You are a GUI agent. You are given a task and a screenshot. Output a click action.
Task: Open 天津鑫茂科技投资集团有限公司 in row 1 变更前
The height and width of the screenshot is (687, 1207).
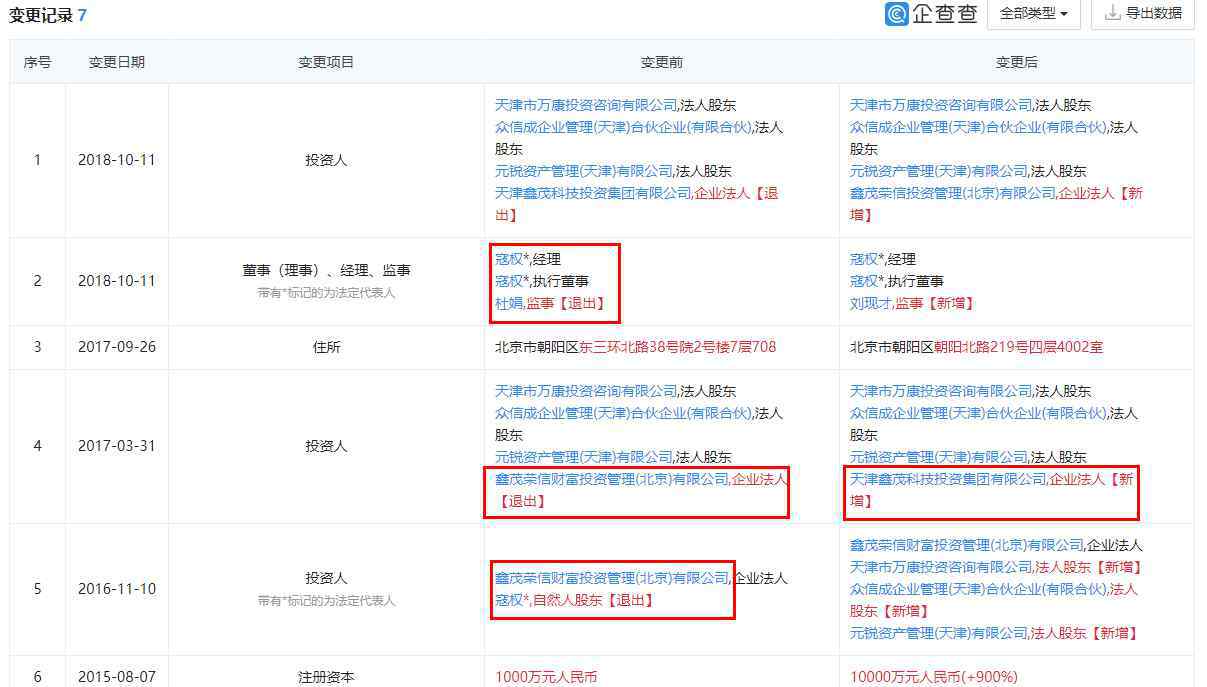click(x=593, y=193)
